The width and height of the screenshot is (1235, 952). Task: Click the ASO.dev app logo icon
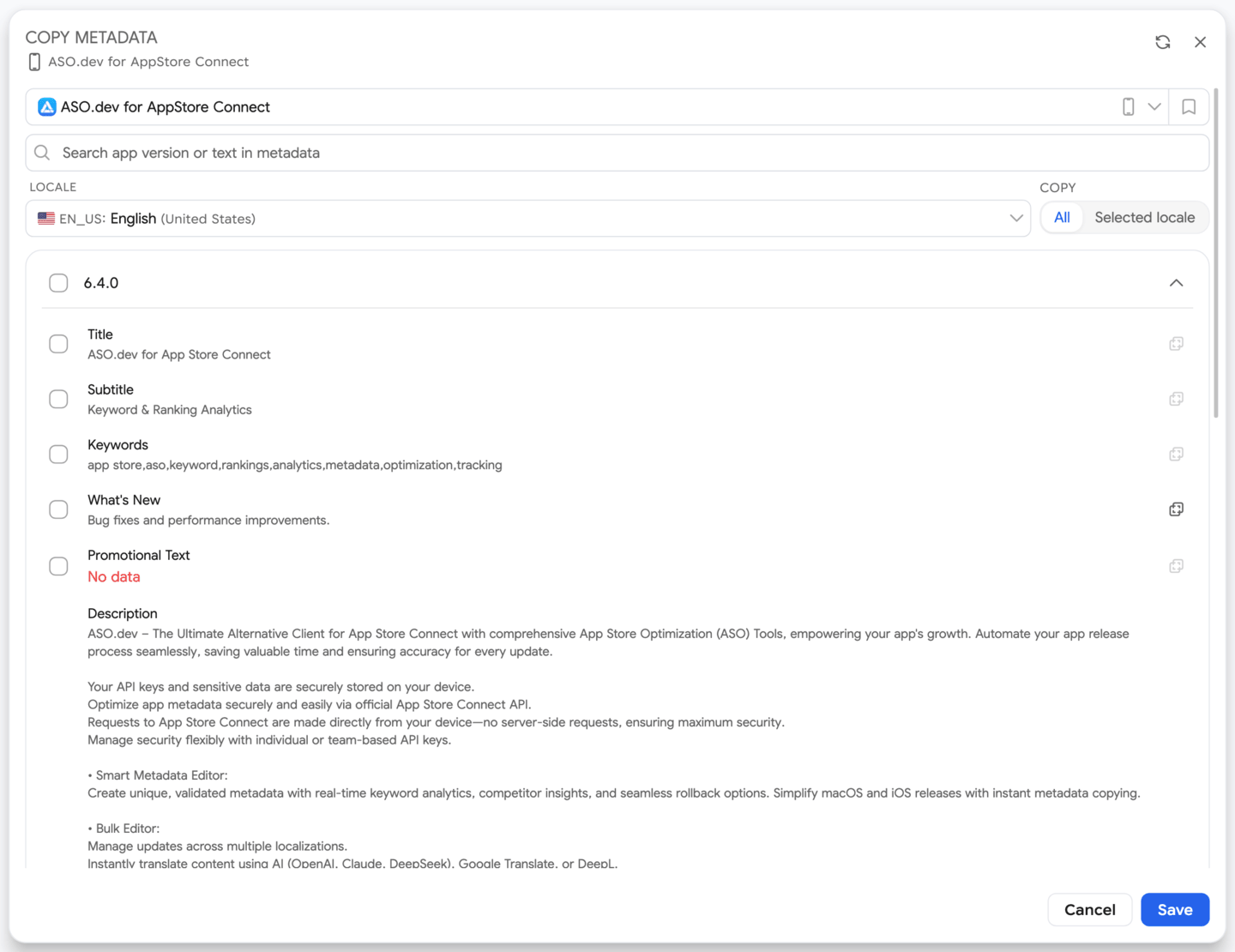click(x=47, y=107)
